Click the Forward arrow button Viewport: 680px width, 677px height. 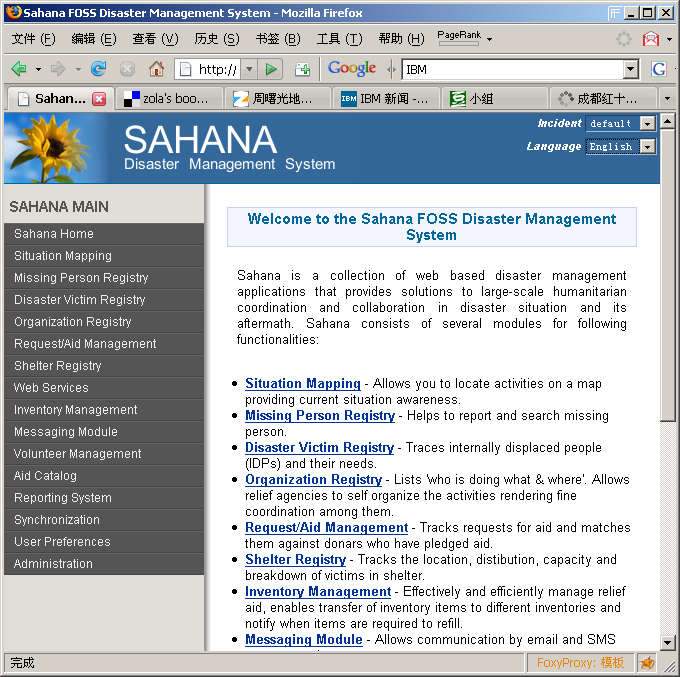58,69
